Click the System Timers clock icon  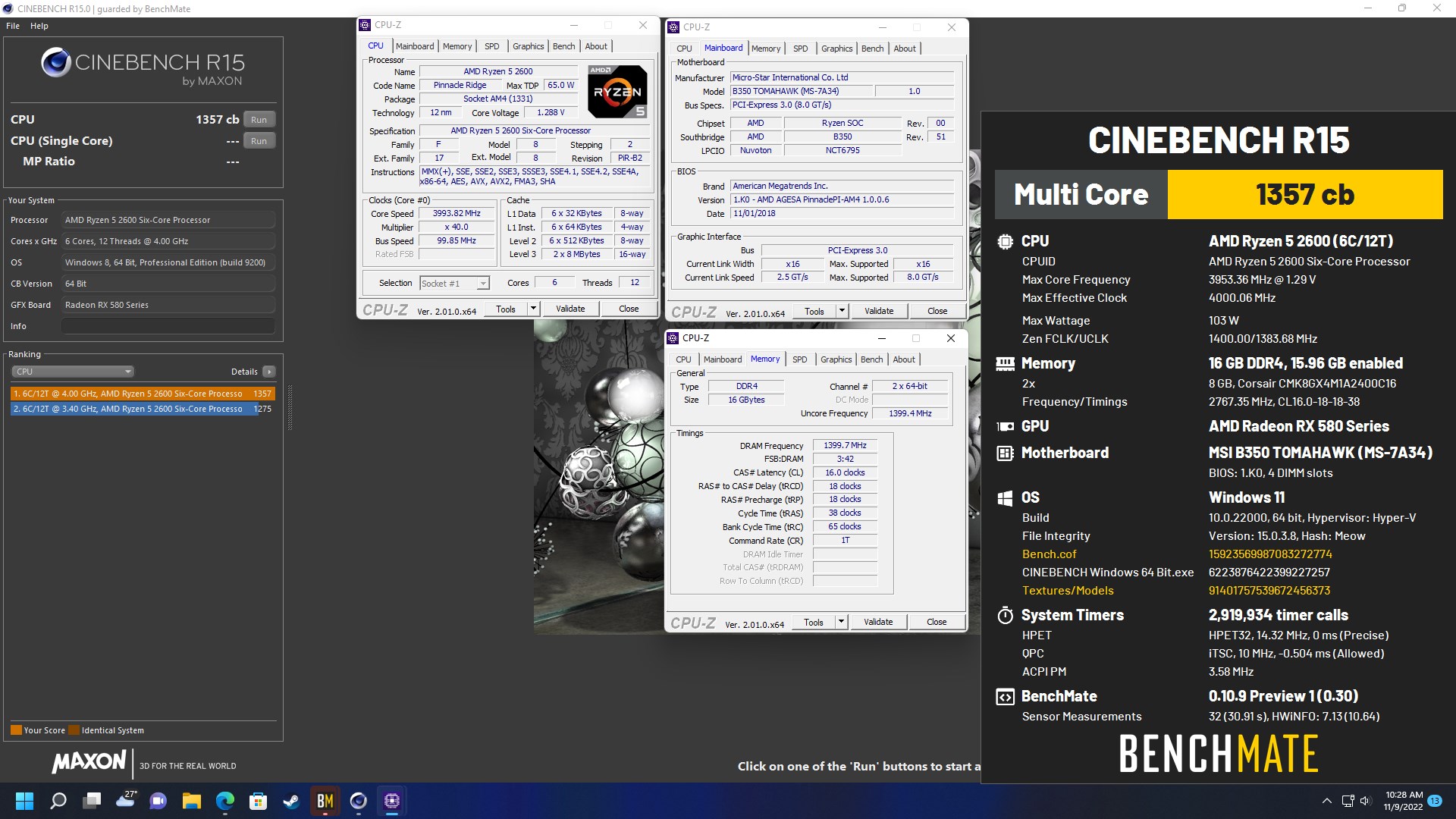pyautogui.click(x=1005, y=615)
